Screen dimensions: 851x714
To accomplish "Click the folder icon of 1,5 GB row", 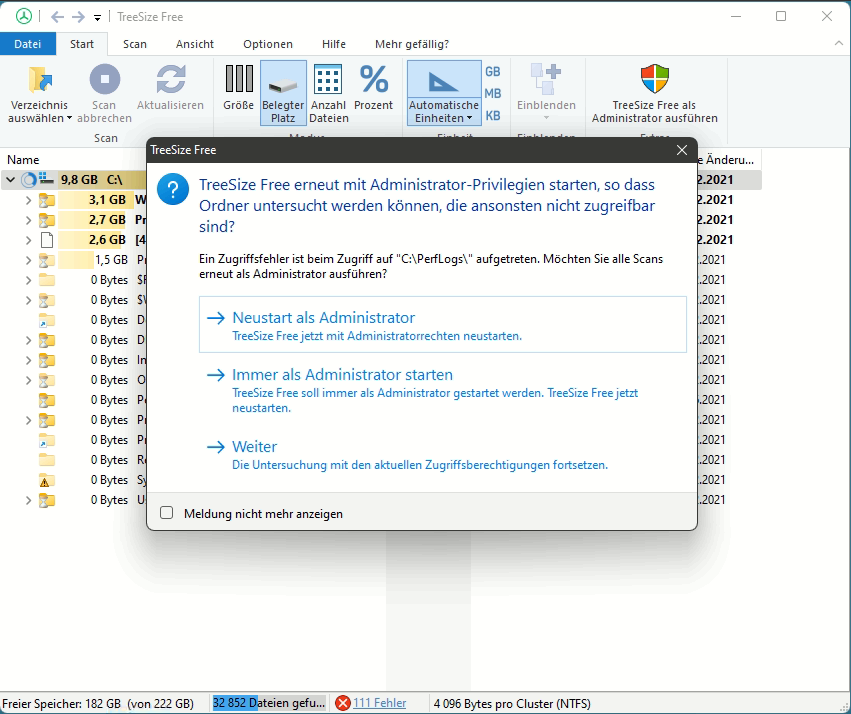I will 47,260.
